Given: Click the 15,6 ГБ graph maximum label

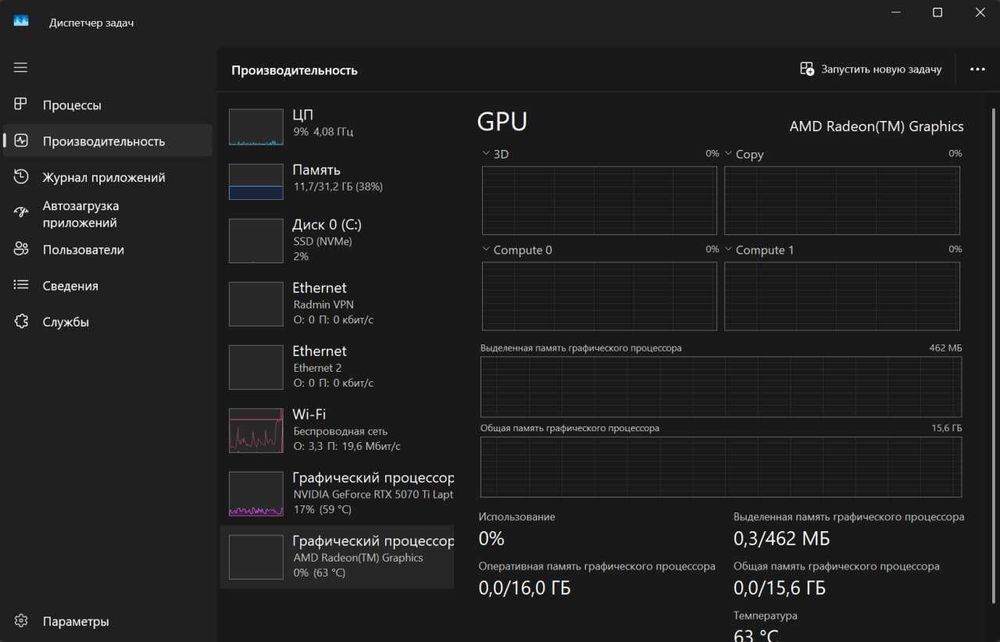Looking at the screenshot, I should click(946, 428).
